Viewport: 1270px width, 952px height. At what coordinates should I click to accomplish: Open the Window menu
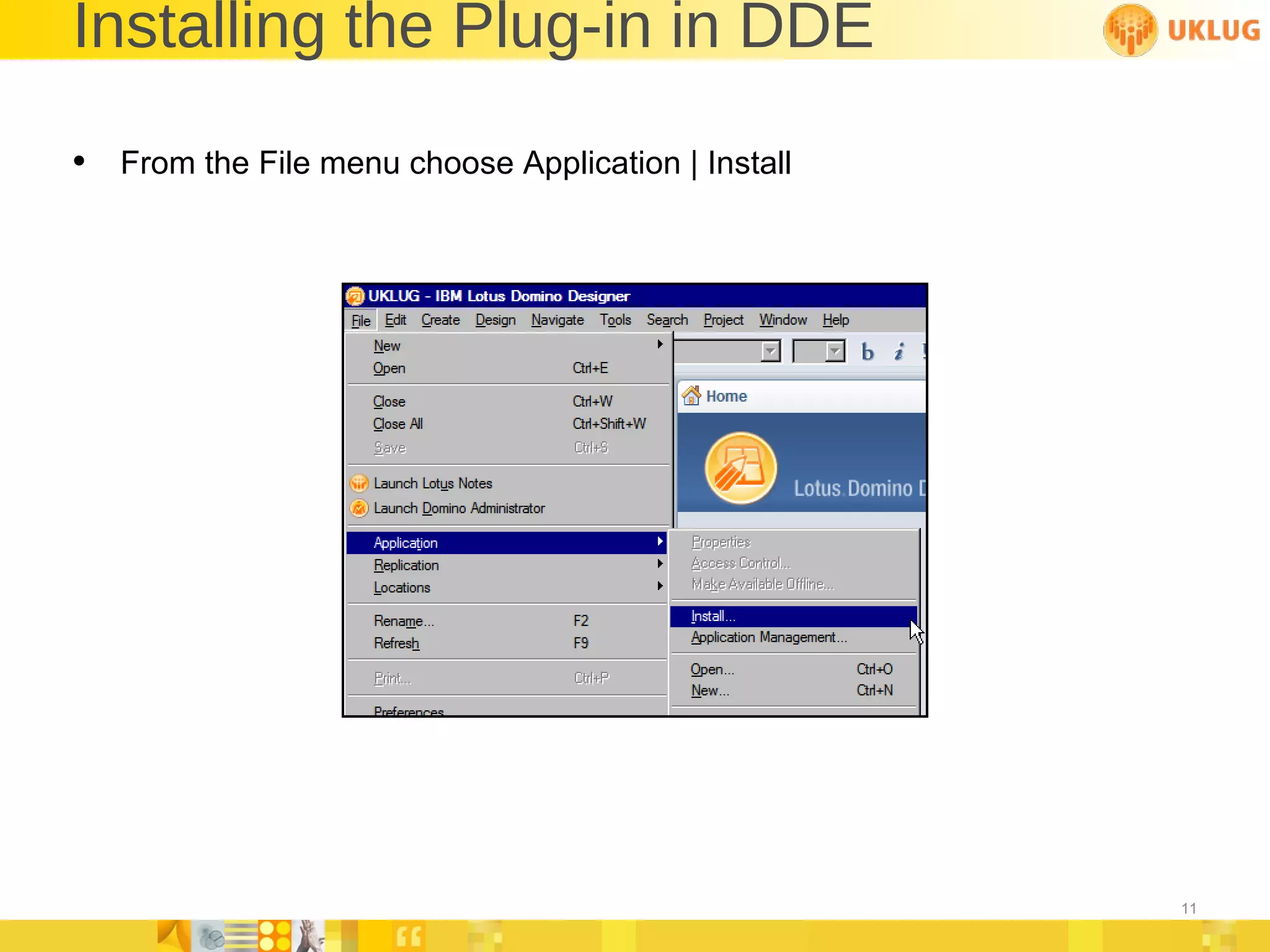click(783, 320)
